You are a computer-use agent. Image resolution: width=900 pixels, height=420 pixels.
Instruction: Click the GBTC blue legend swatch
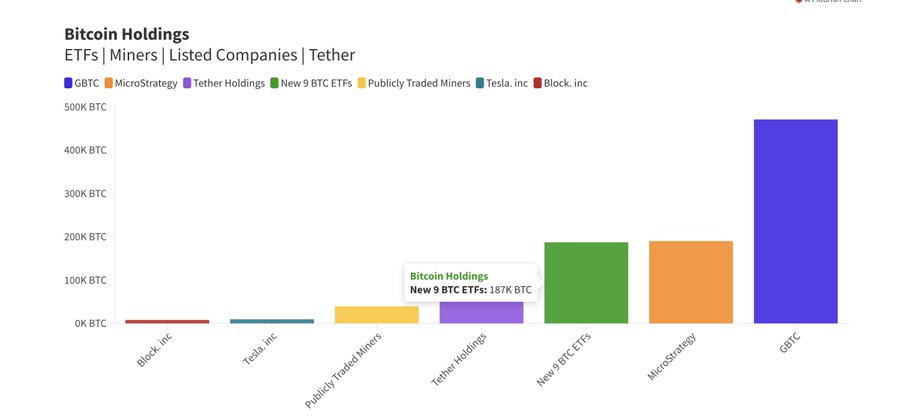pos(68,83)
